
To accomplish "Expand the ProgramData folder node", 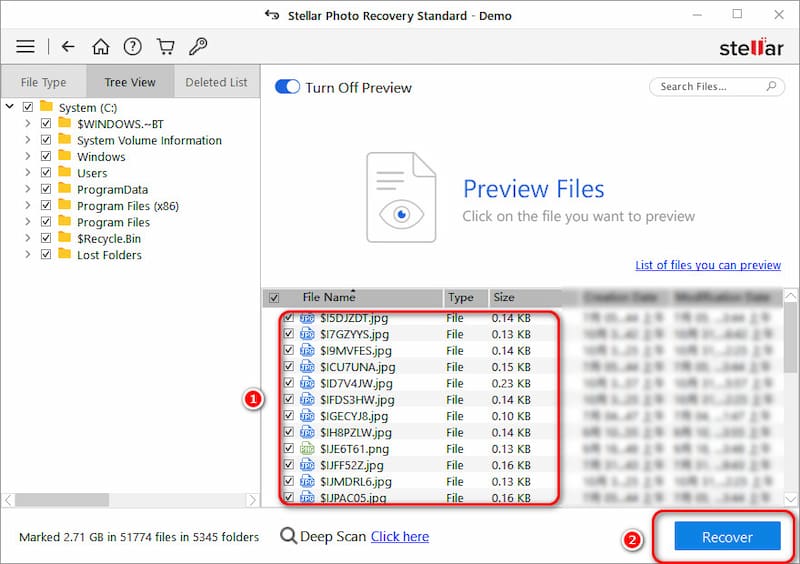I will click(28, 189).
